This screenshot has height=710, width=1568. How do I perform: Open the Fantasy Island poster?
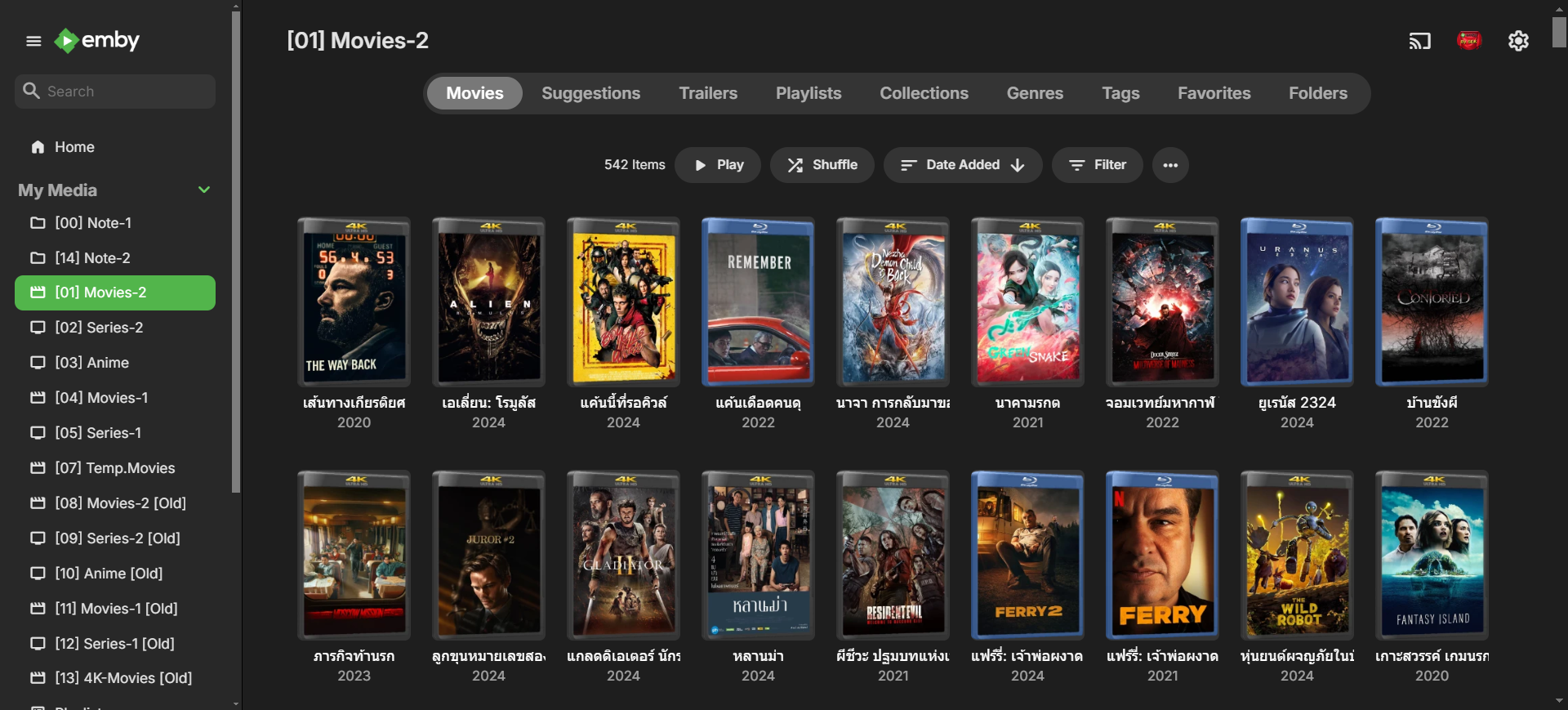click(1432, 555)
